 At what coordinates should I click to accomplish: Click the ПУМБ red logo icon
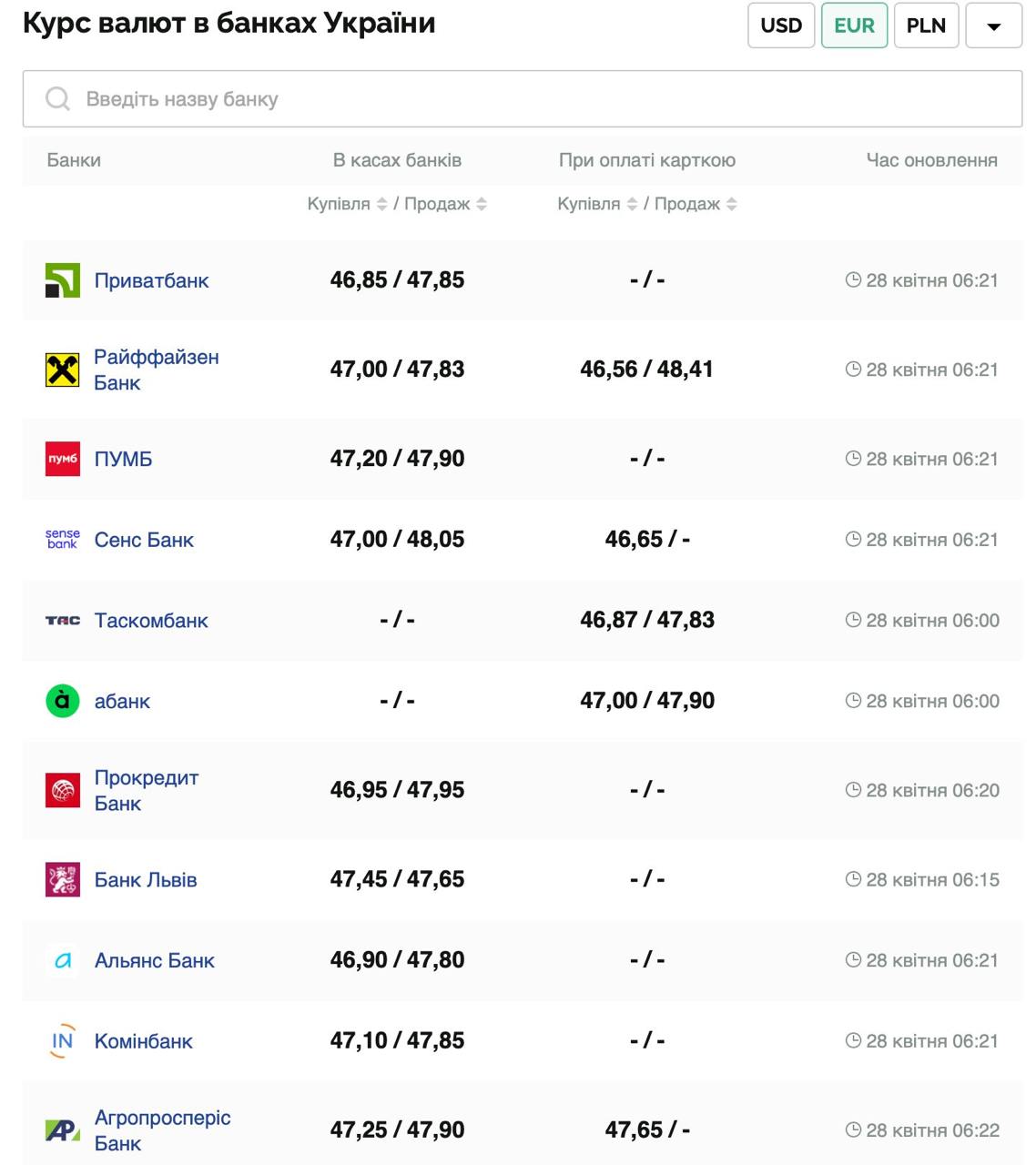pyautogui.click(x=63, y=459)
